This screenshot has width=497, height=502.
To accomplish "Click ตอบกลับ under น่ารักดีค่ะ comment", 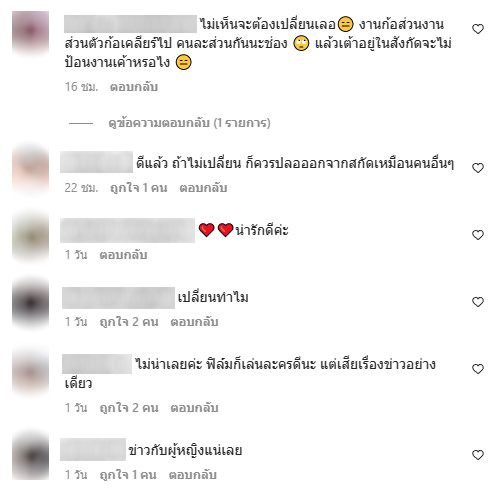I will point(123,255).
